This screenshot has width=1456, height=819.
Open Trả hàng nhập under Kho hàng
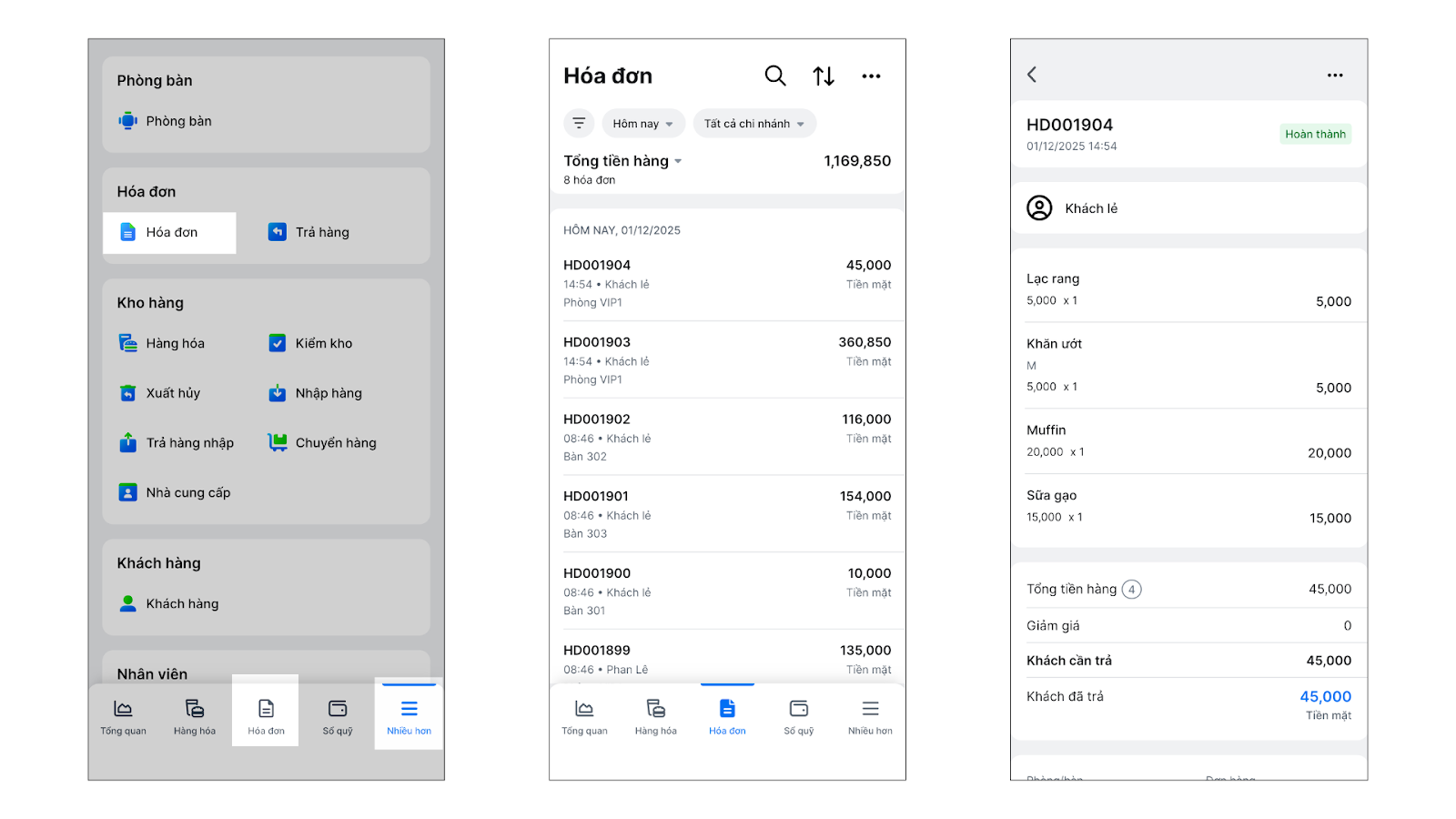[177, 443]
